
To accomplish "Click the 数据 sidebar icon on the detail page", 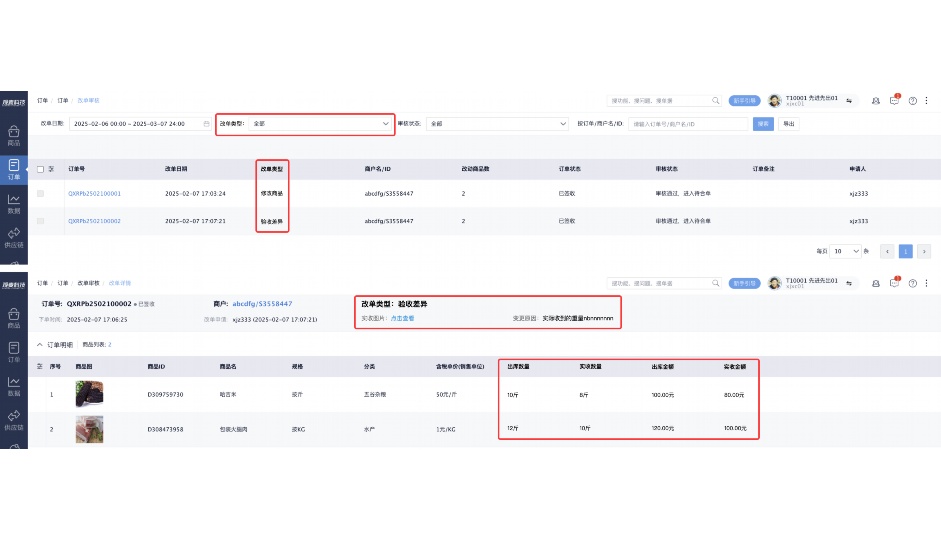I will (x=14, y=384).
